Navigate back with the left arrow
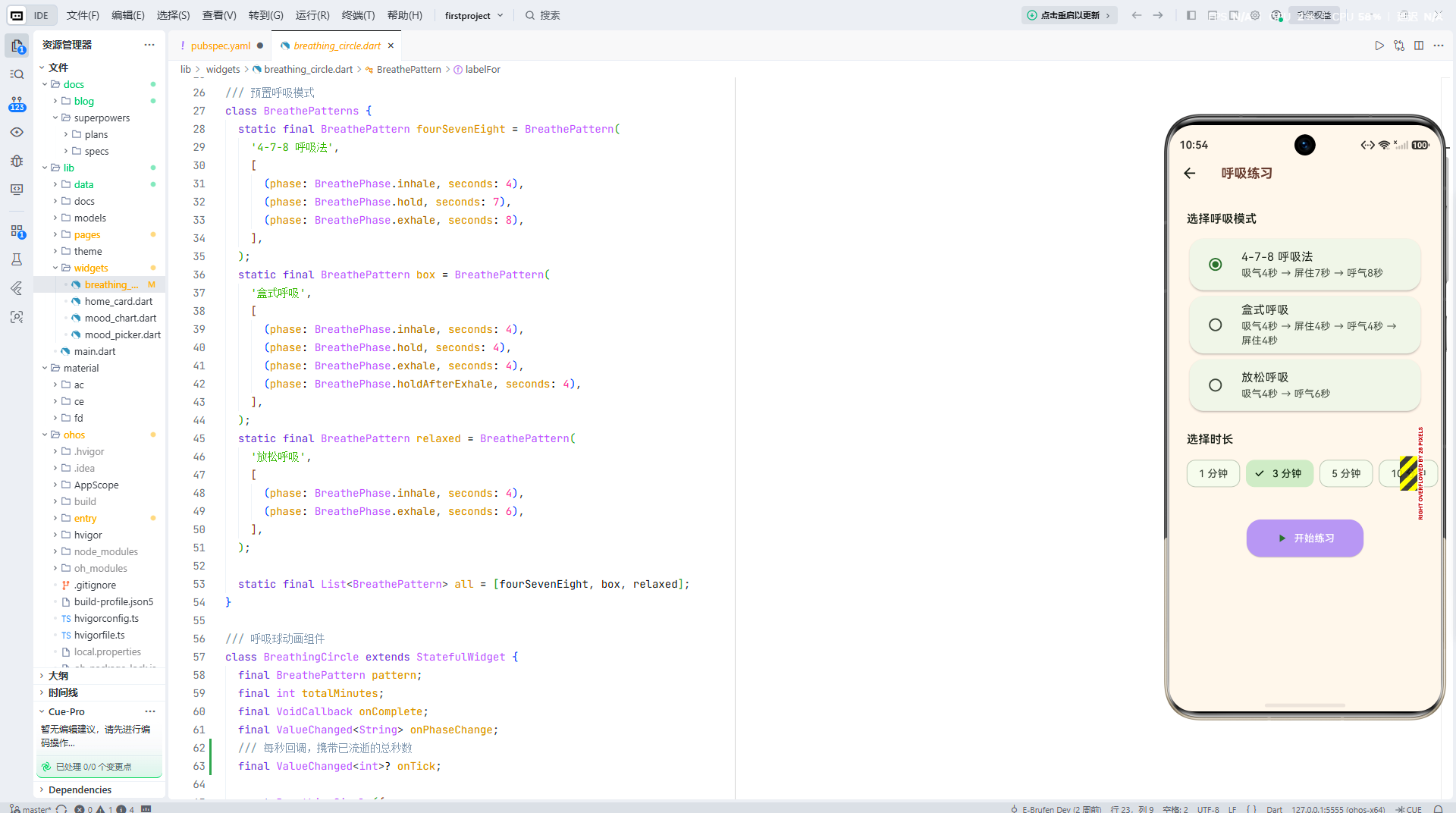This screenshot has height=813, width=1456. click(1137, 15)
